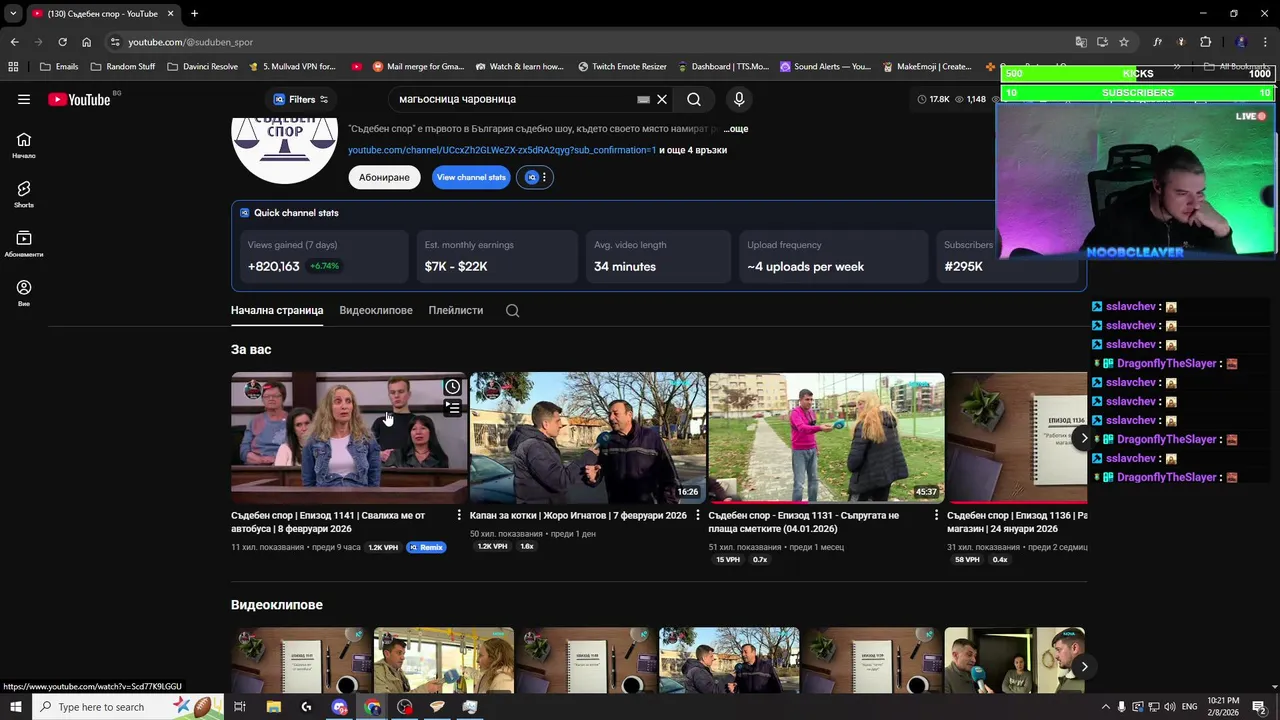Open options for Епизод 1141 video
This screenshot has height=720, width=1280.
pos(459,515)
